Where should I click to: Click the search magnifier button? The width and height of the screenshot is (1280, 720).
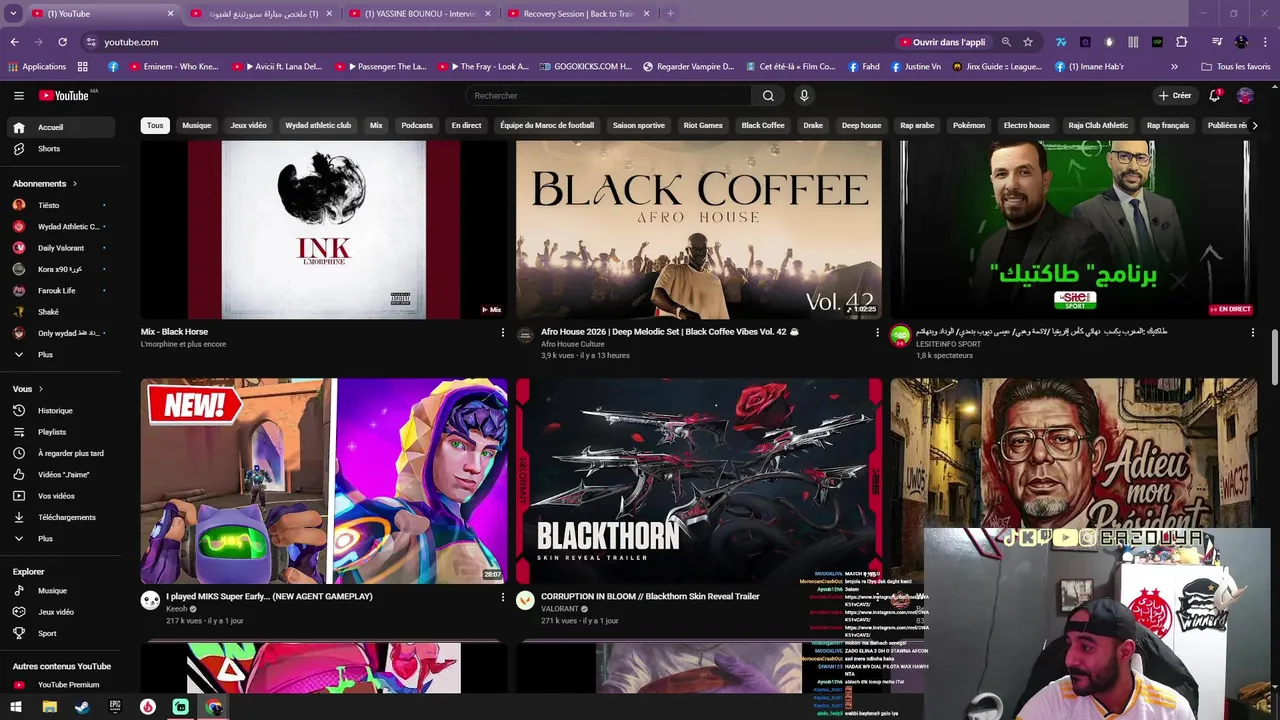pyautogui.click(x=768, y=96)
